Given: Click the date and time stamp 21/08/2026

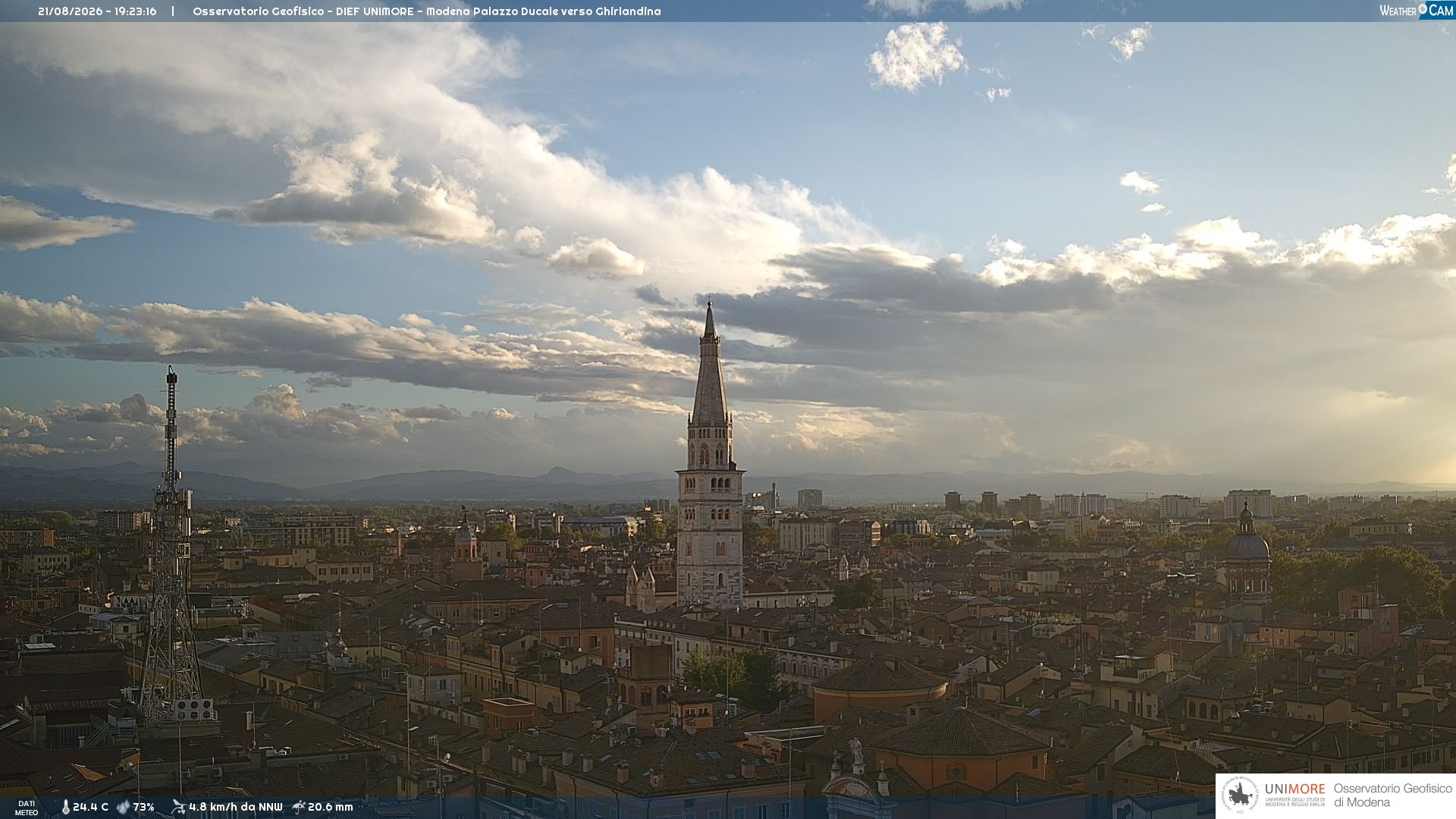Looking at the screenshot, I should coord(97,11).
